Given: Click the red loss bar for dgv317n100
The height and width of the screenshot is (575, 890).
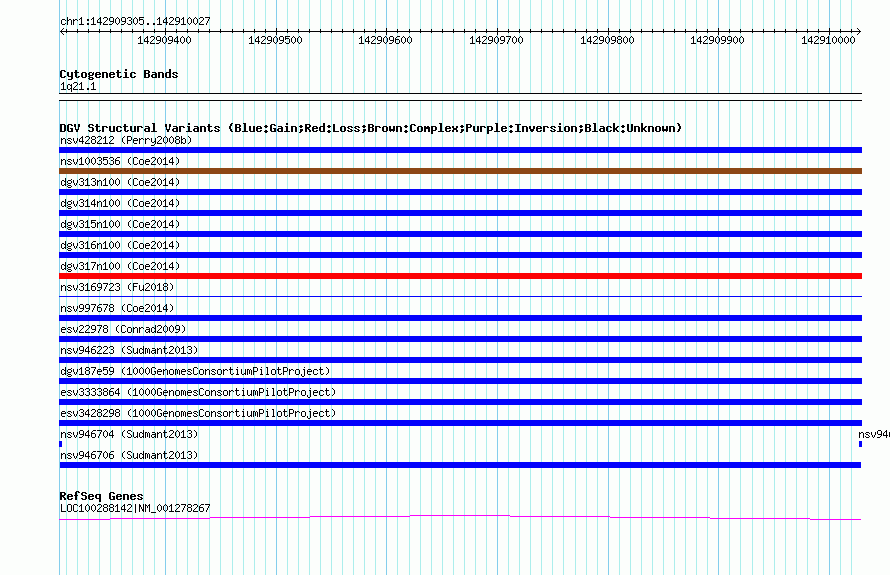Looking at the screenshot, I should click(460, 276).
